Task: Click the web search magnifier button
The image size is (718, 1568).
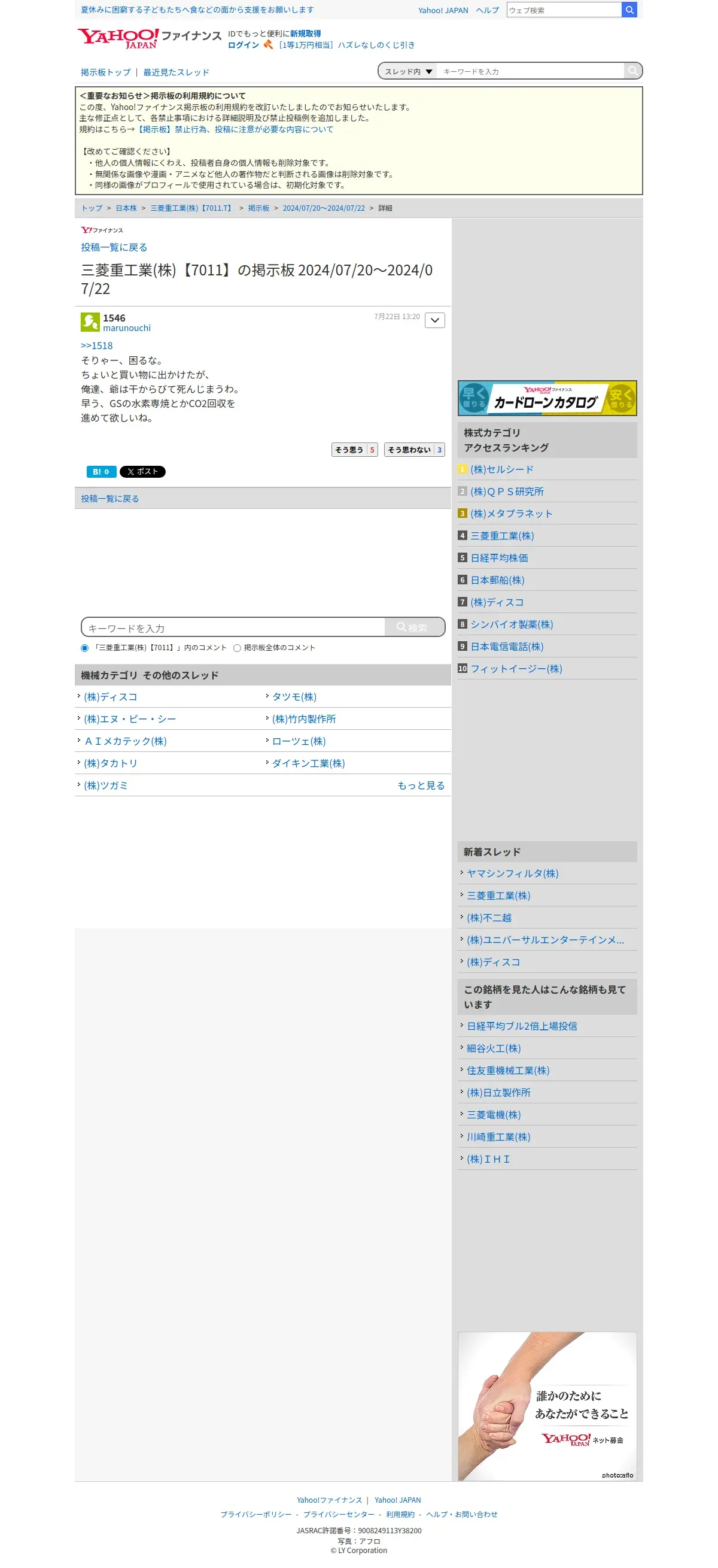Action: point(629,10)
